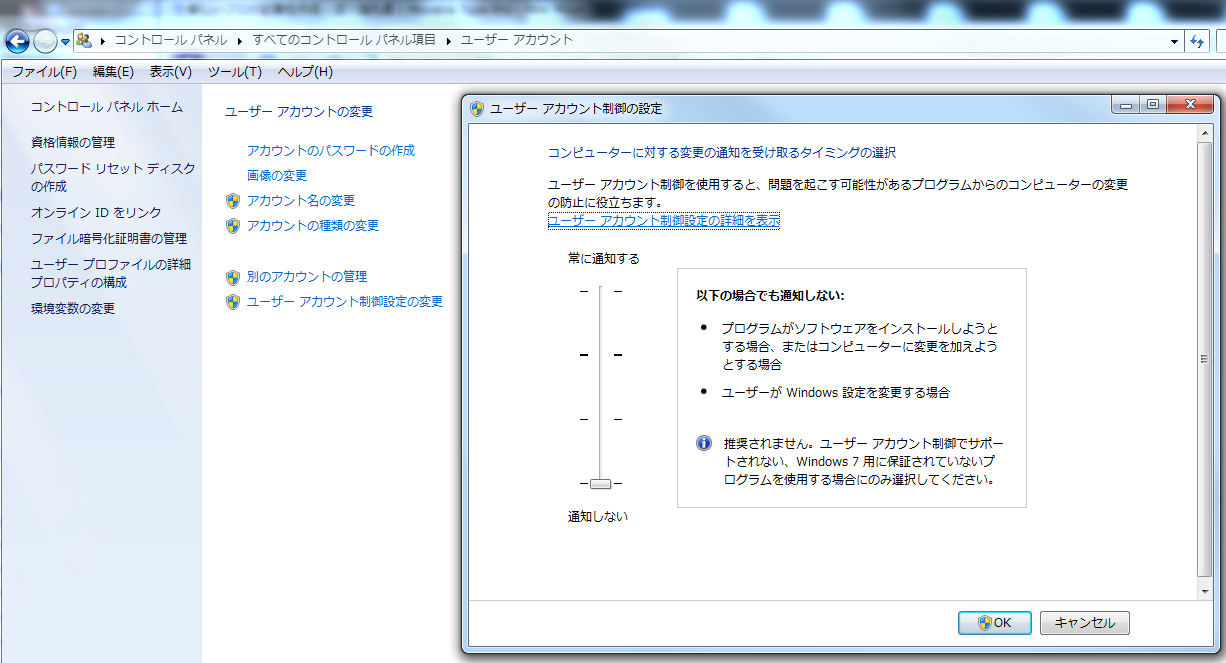Image resolution: width=1226 pixels, height=663 pixels.
Task: Click the Back navigation arrow button
Action: pos(17,41)
